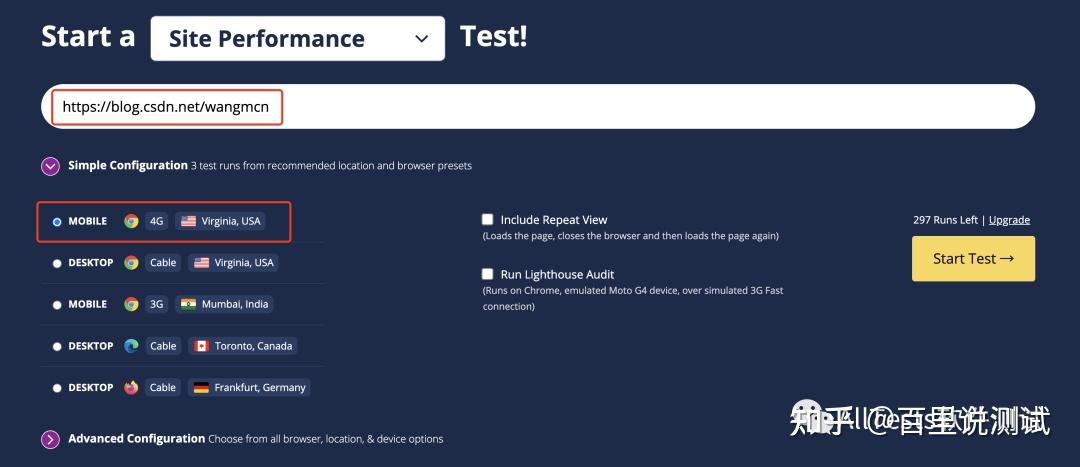Viewport: 1080px width, 467px height.
Task: Tick the Run Lighthouse Audit checkbox
Action: tap(488, 274)
